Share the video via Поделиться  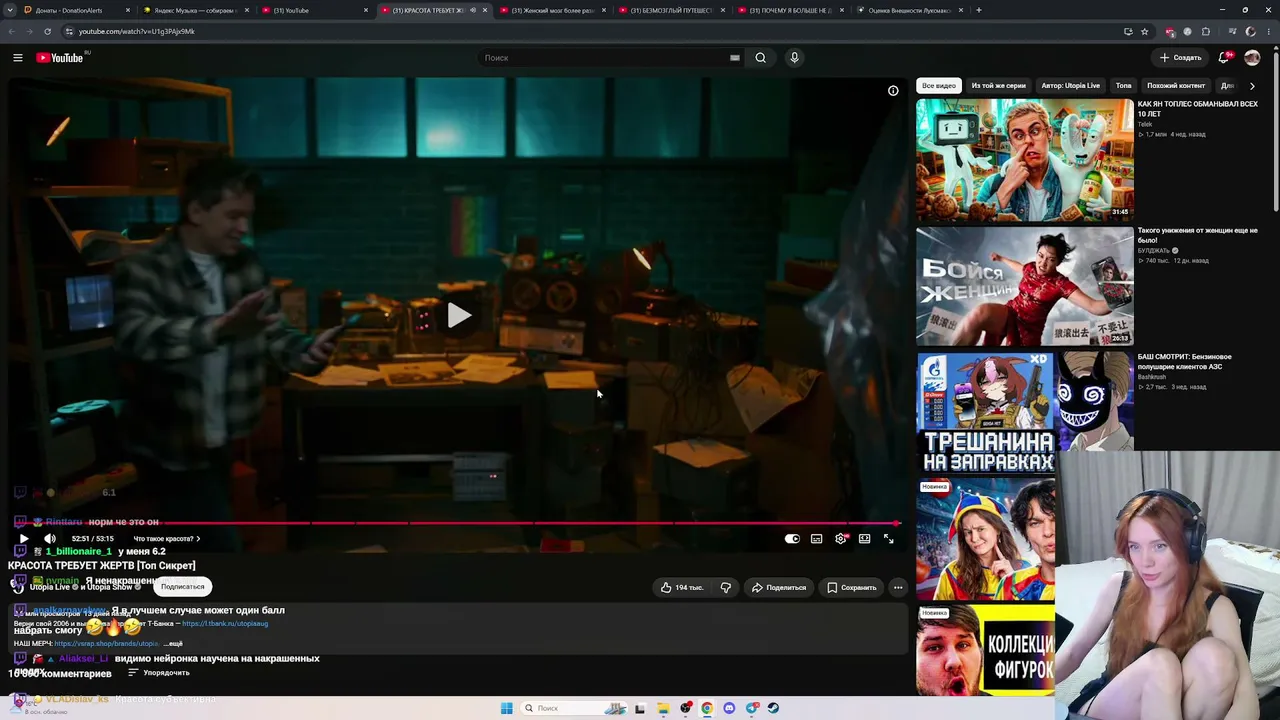[779, 588]
